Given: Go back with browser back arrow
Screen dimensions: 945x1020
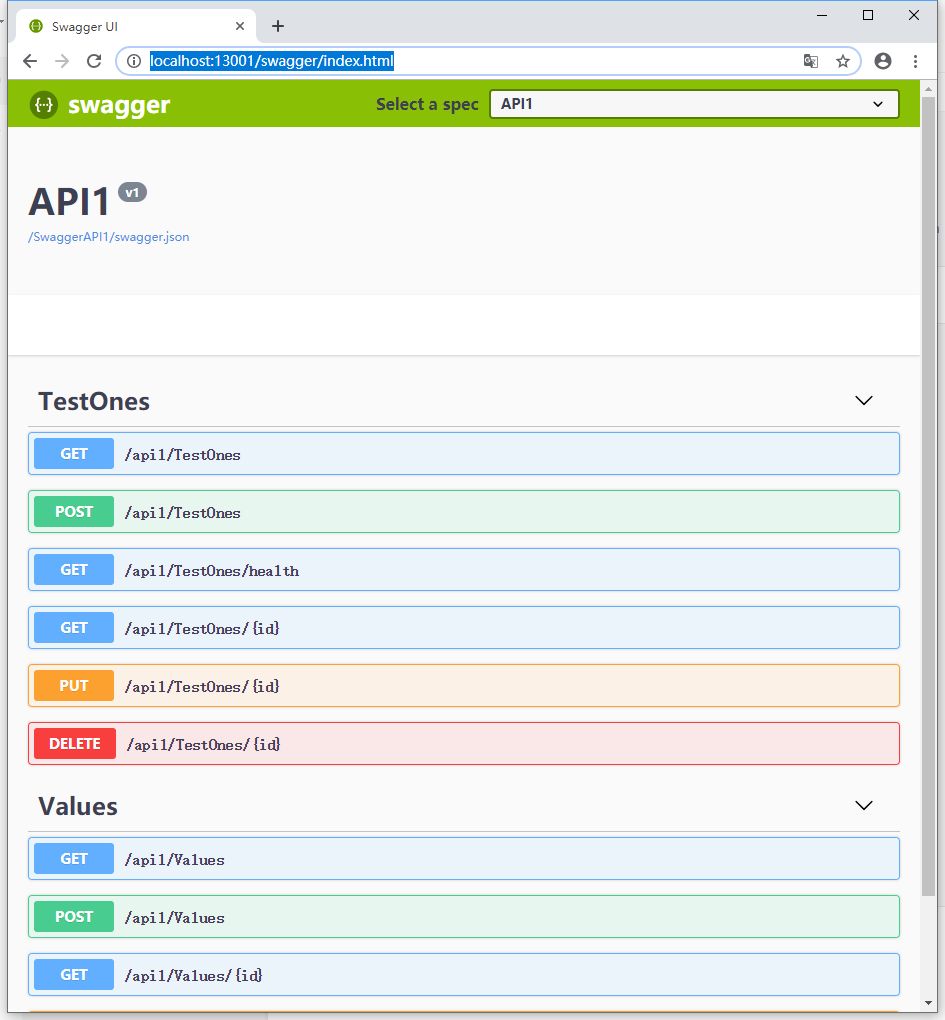Looking at the screenshot, I should click(30, 61).
